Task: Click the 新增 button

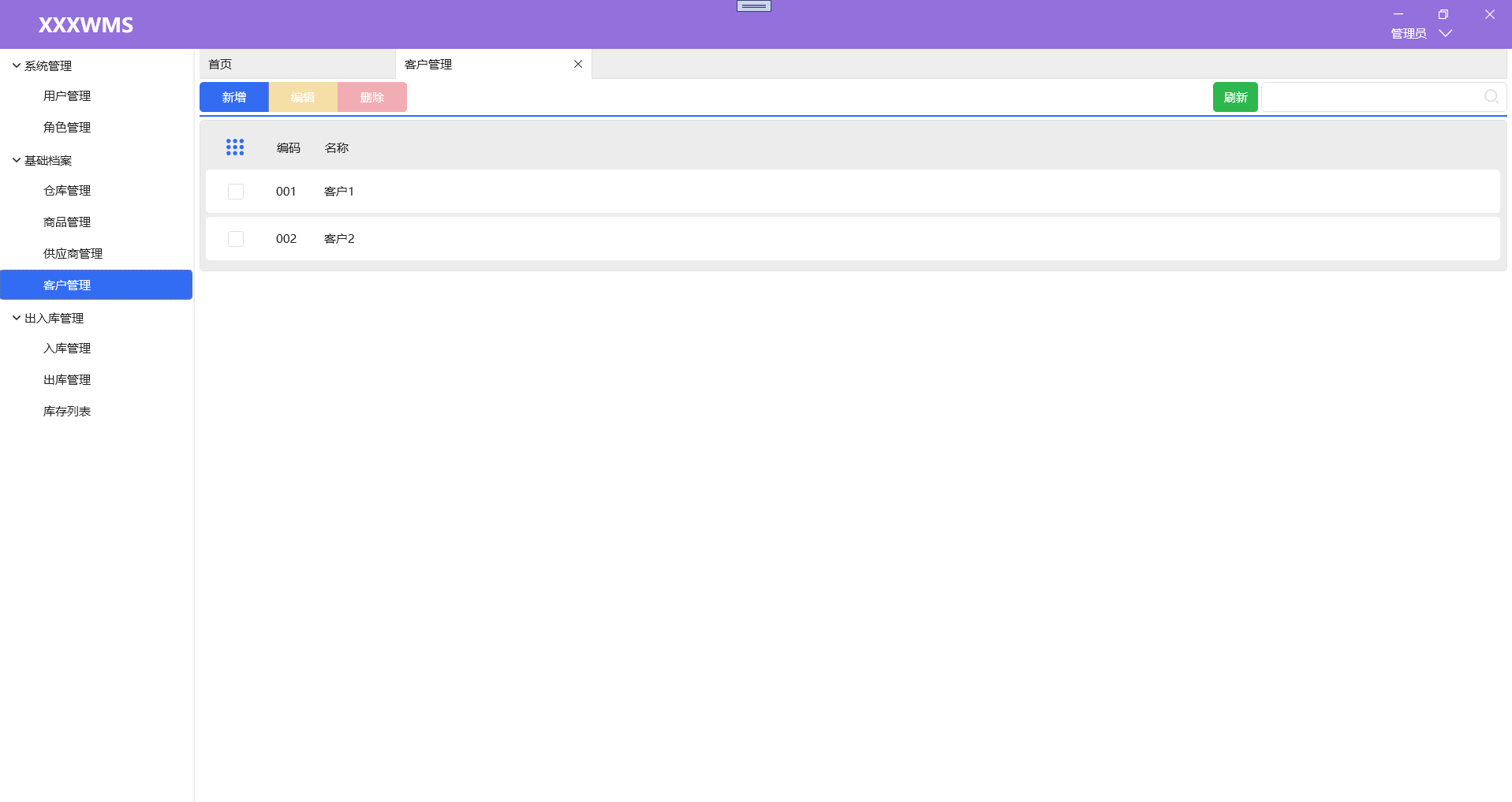Action: [234, 97]
